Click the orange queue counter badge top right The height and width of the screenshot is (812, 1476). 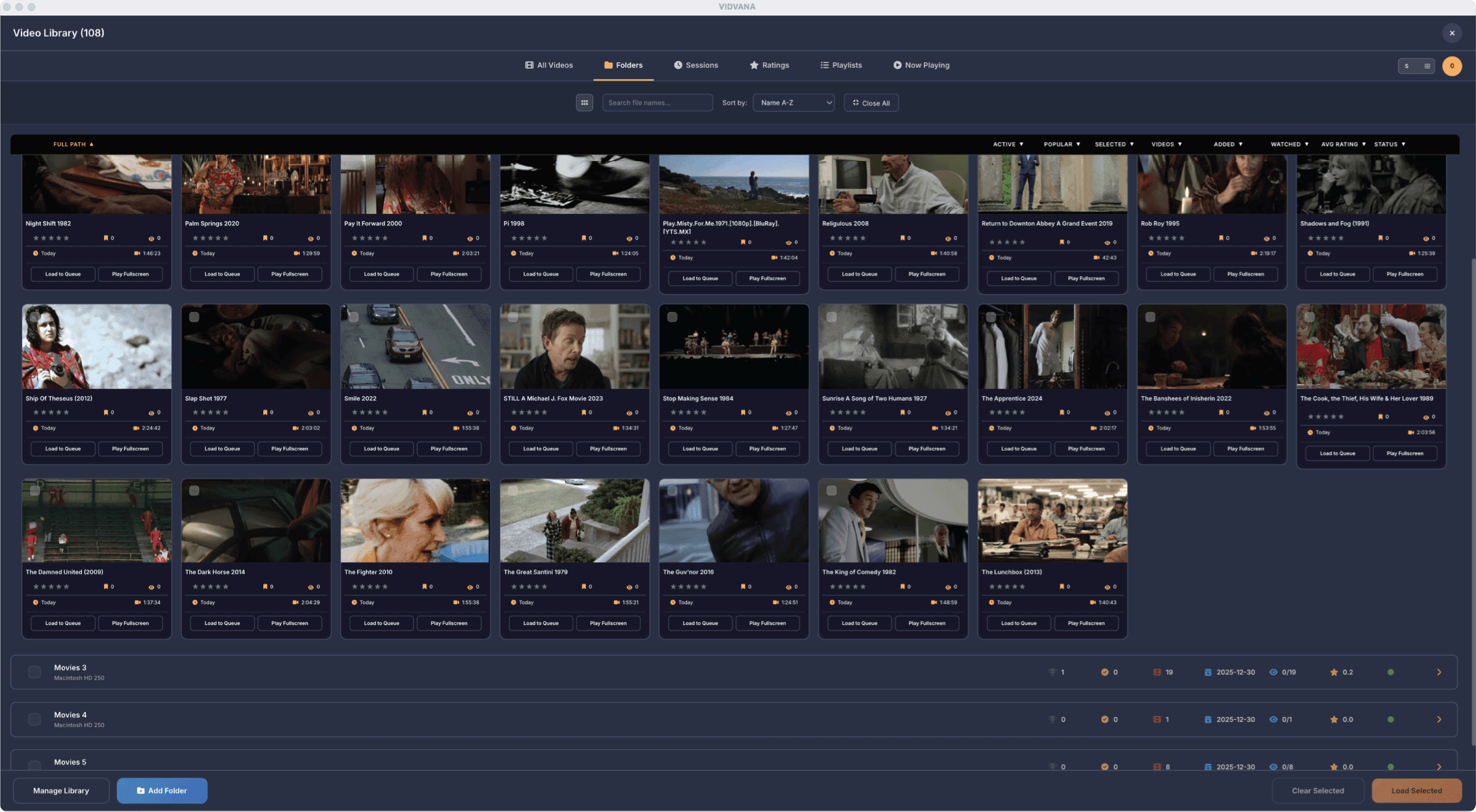[1452, 66]
